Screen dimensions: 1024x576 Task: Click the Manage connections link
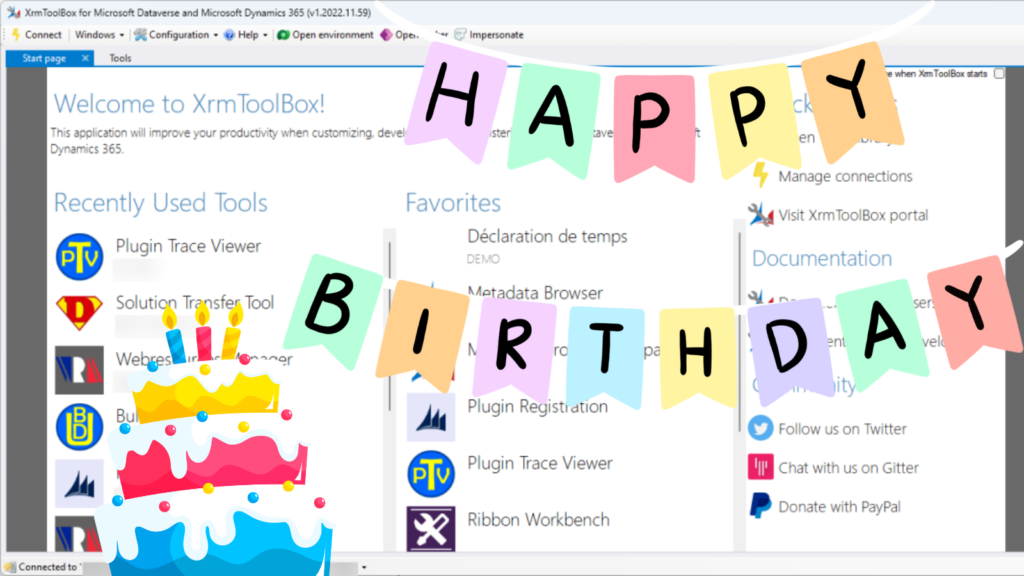tap(845, 176)
